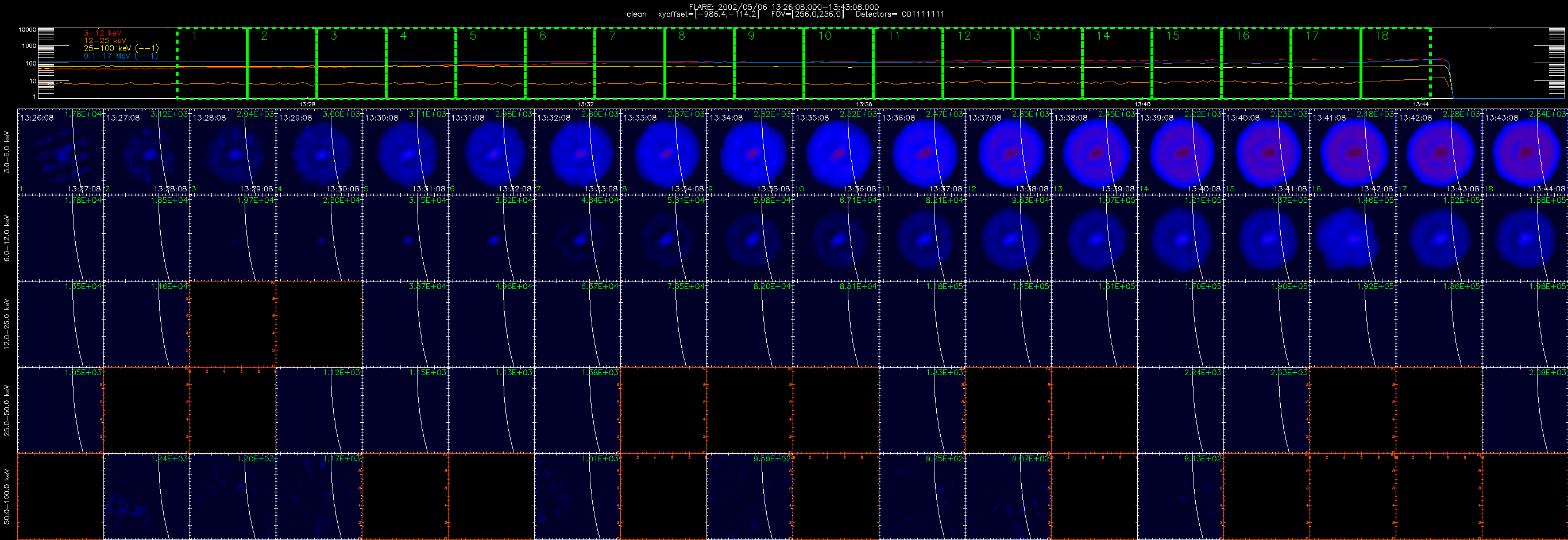The image size is (1568, 540).
Task: Select interval box 9 in the light curve
Action: [x=769, y=63]
